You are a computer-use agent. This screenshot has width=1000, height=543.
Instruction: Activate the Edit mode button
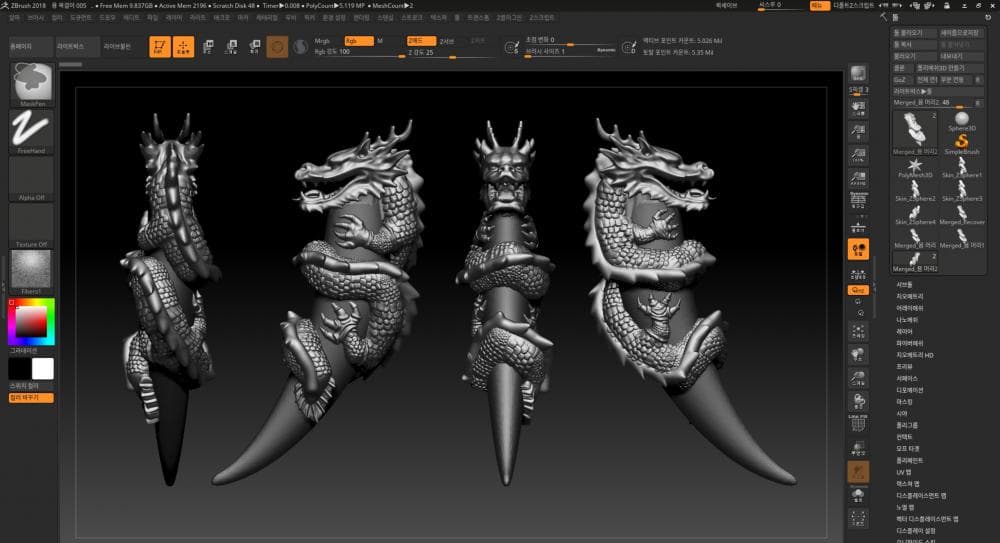coord(159,47)
